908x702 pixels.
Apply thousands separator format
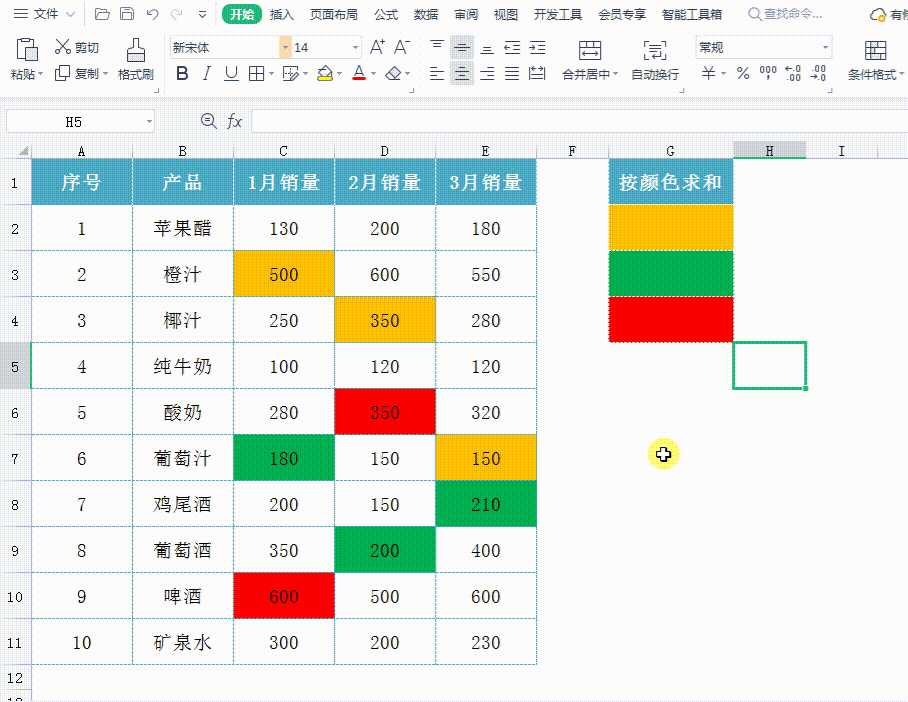(x=768, y=74)
